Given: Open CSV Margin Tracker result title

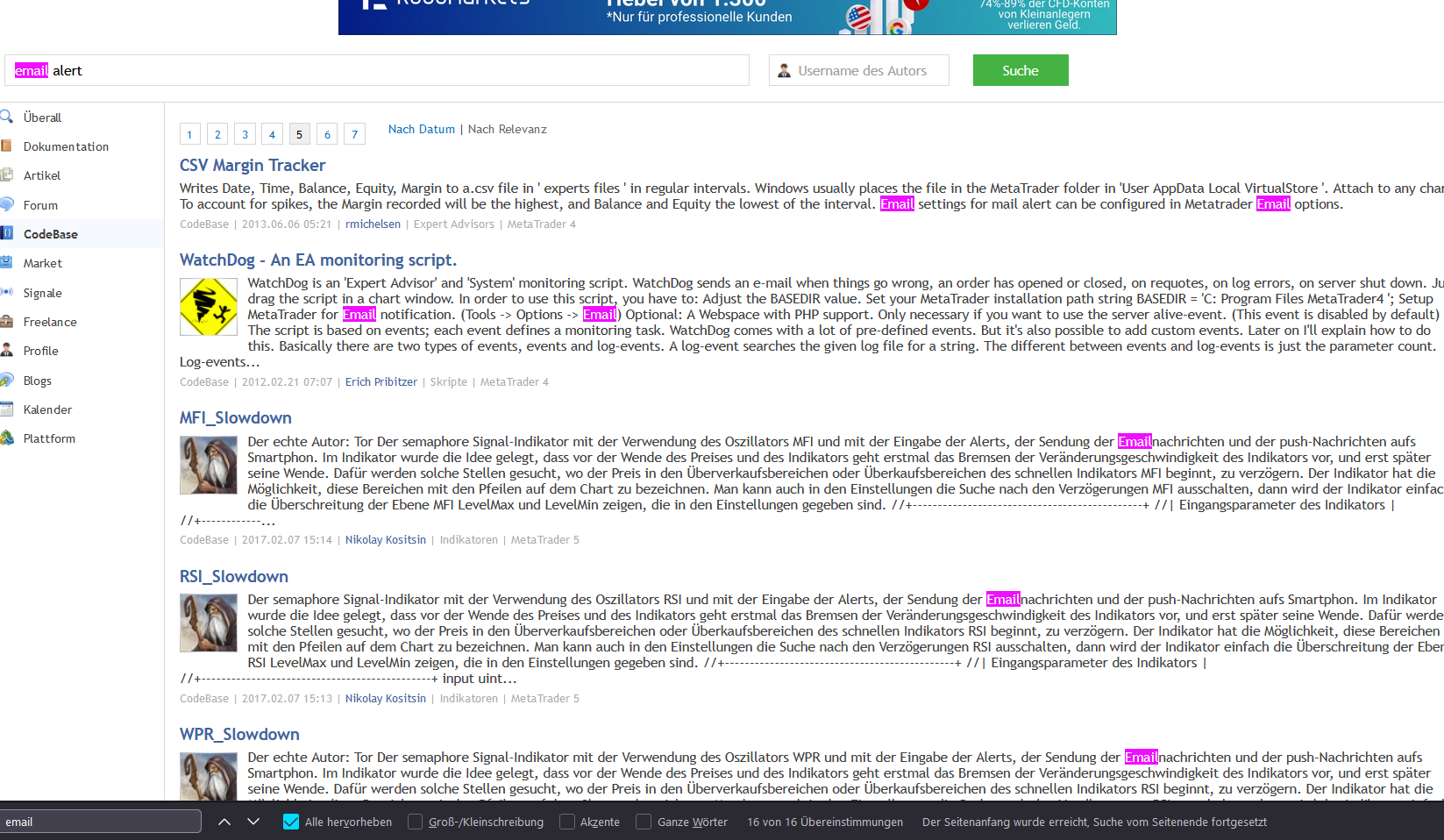Looking at the screenshot, I should (x=253, y=165).
